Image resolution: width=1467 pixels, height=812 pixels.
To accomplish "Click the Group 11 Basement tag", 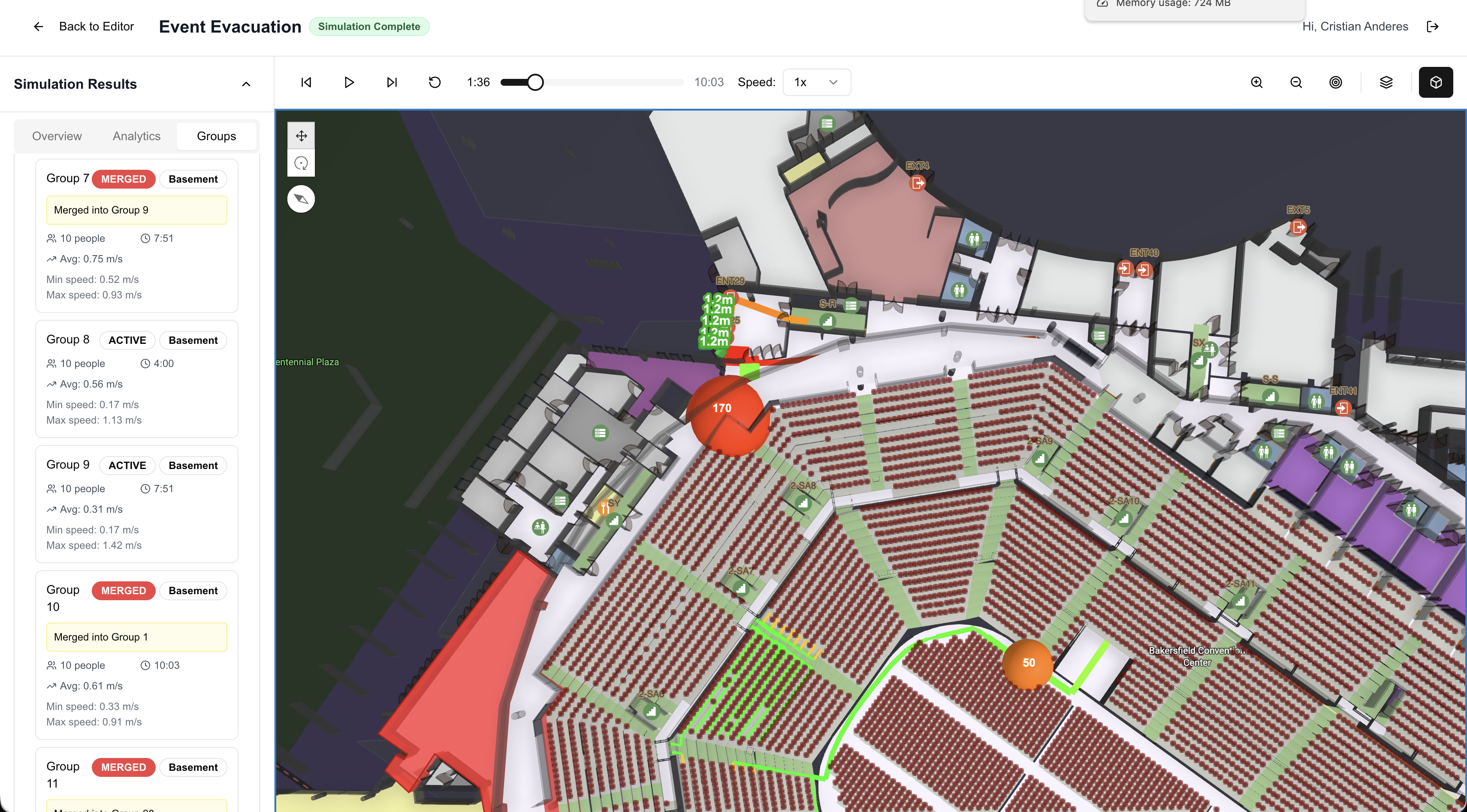I will click(193, 767).
